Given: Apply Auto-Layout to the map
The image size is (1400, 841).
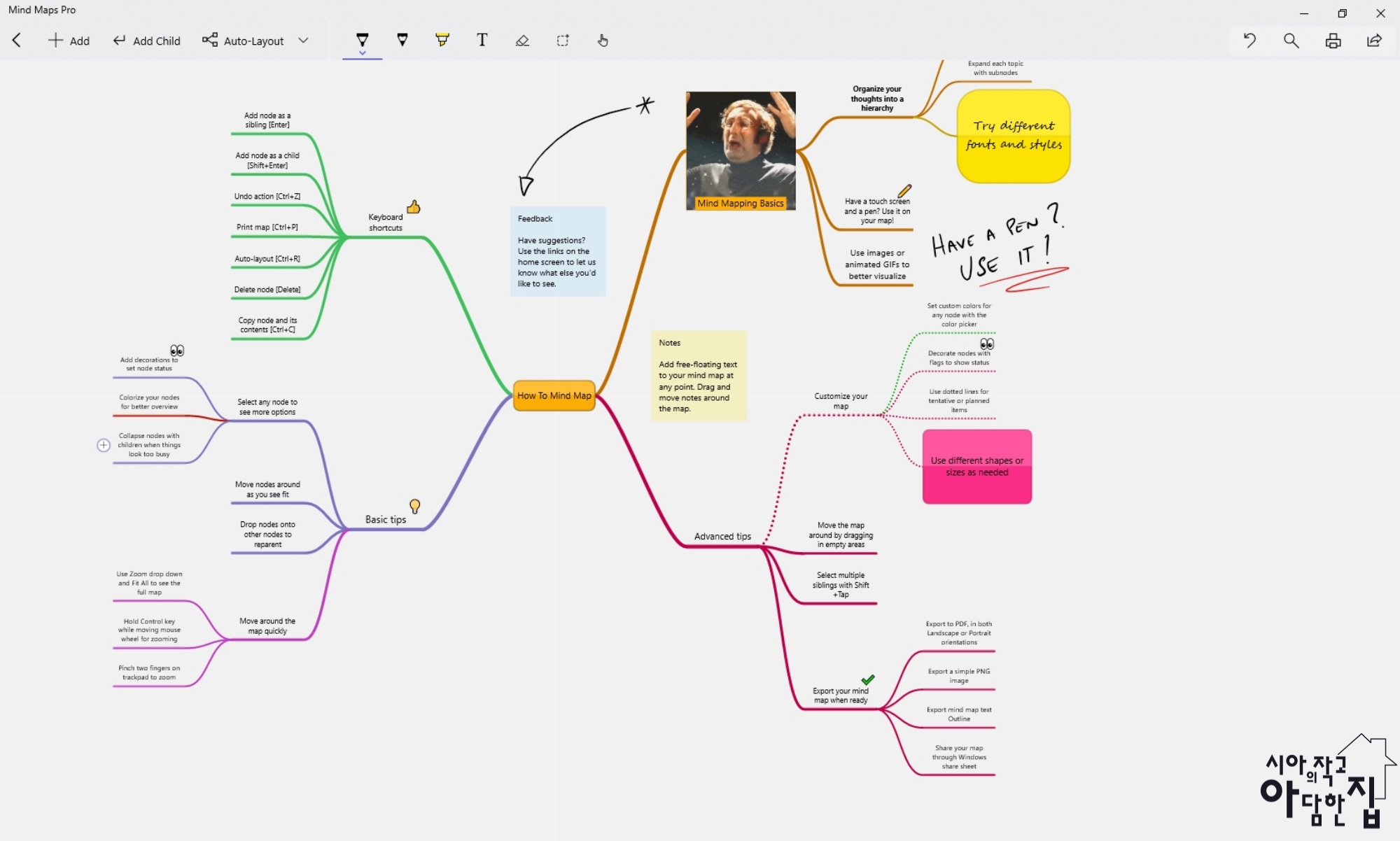Looking at the screenshot, I should point(244,41).
